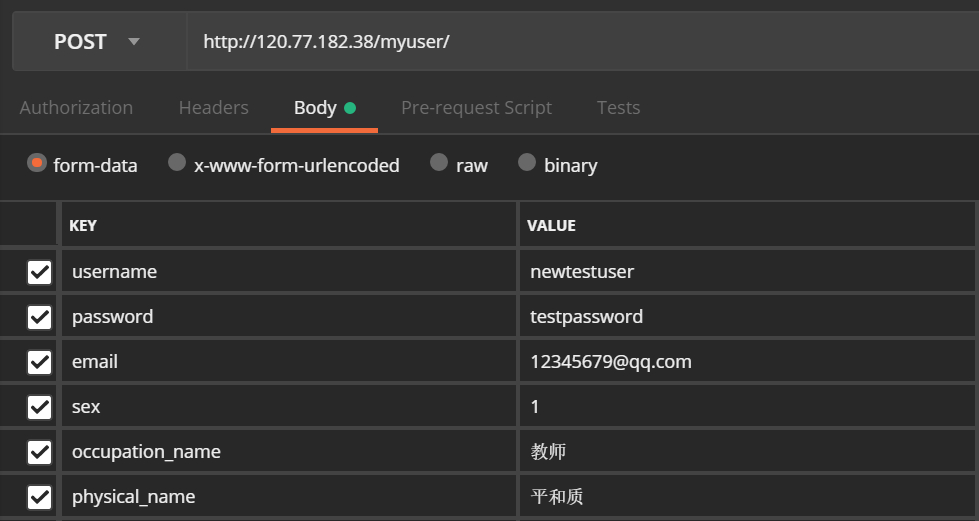The image size is (979, 521).
Task: Disable the password parameter checkbox
Action: pyautogui.click(x=40, y=317)
